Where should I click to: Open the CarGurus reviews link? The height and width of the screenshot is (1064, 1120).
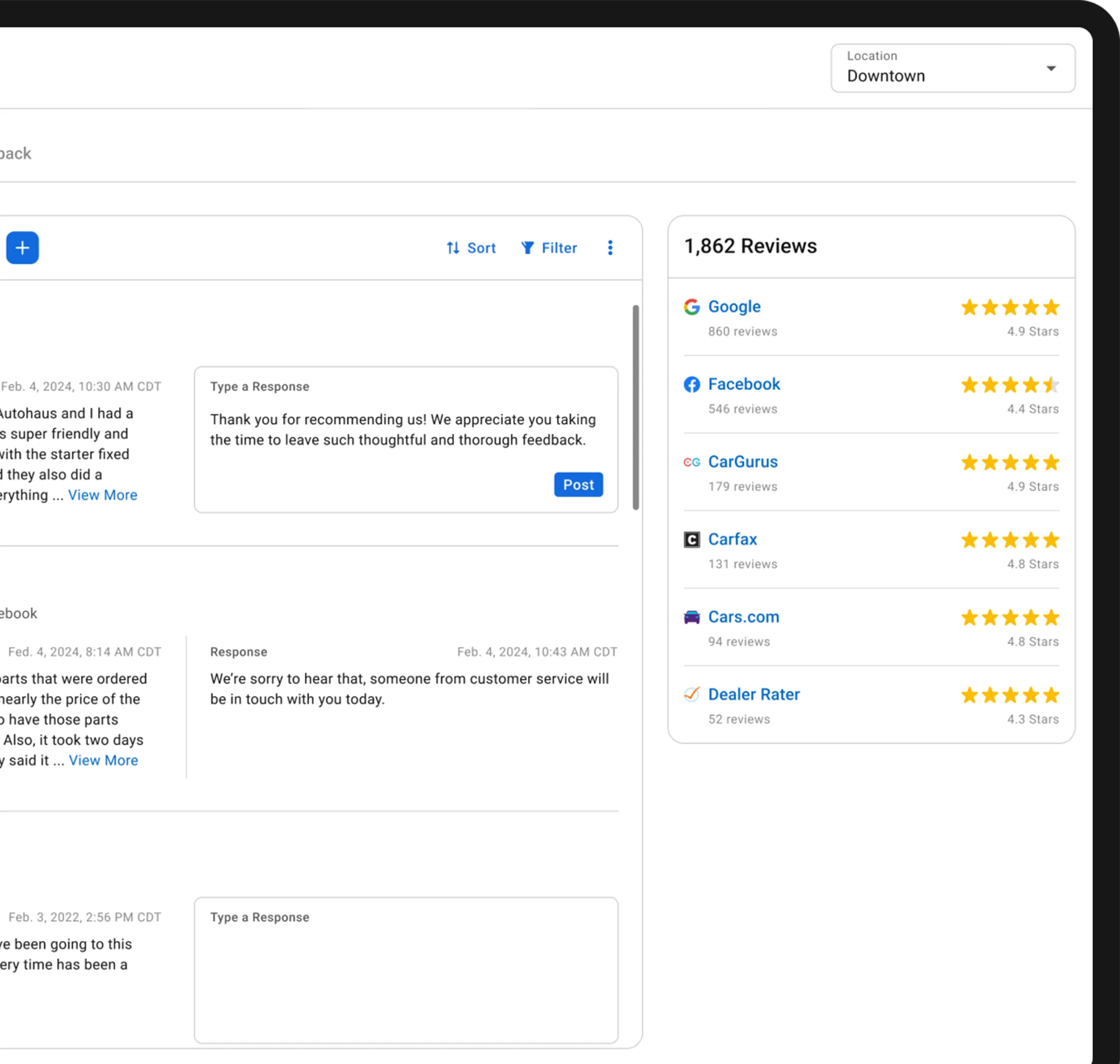(743, 462)
